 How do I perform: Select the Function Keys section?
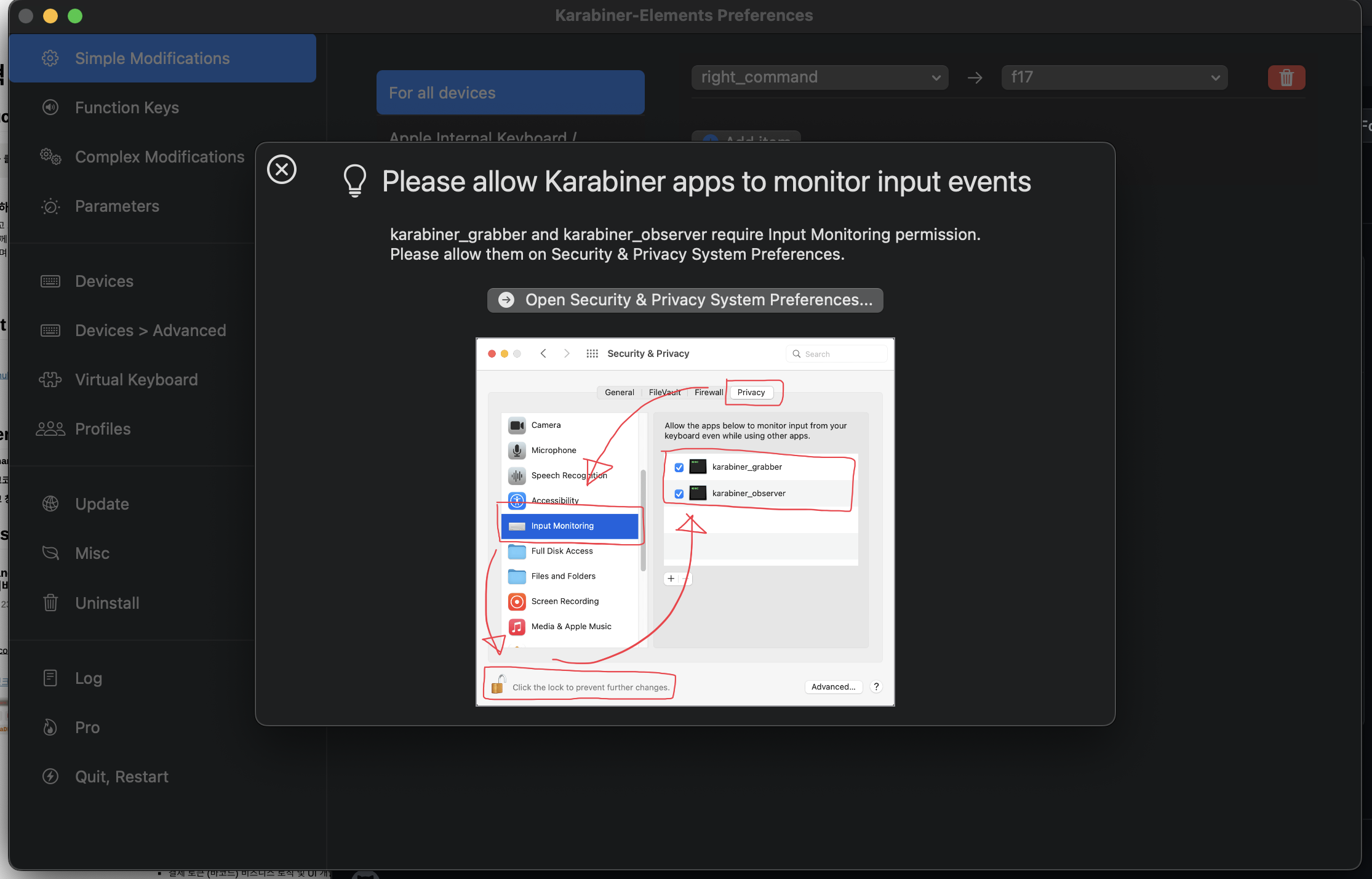pos(127,107)
